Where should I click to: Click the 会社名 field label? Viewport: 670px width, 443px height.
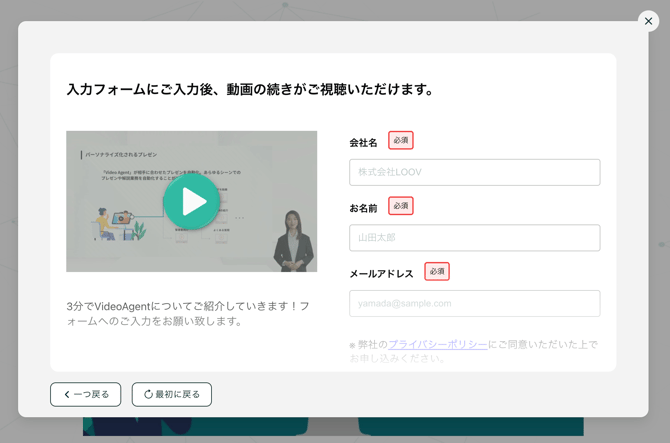point(363,143)
